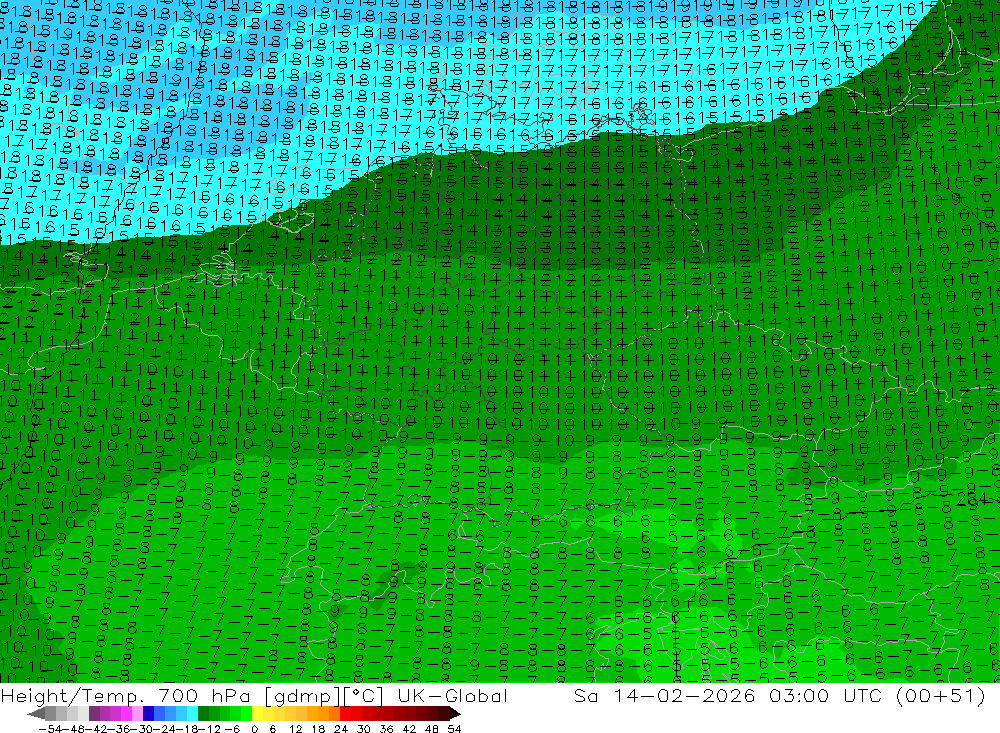Screen dimensions: 1000x733
Task: Click the '-30' legend value
Action: tap(143, 729)
